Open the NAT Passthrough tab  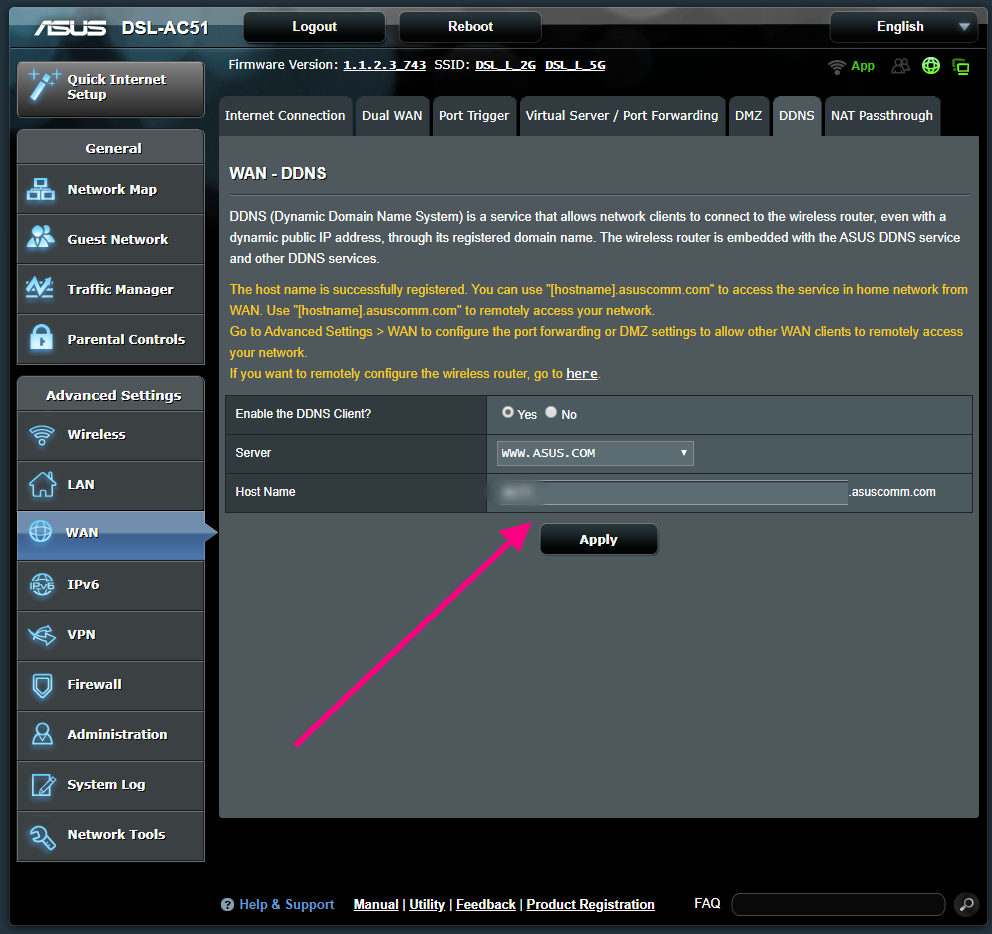click(882, 116)
